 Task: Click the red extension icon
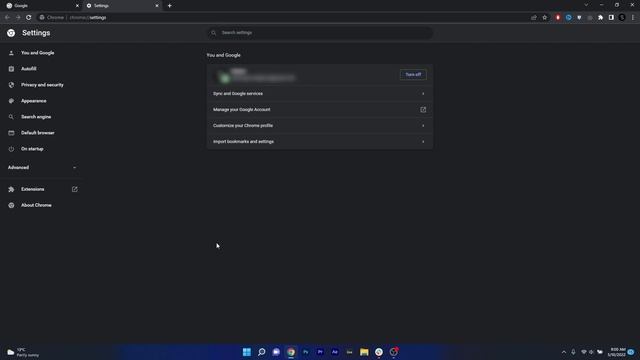click(558, 18)
